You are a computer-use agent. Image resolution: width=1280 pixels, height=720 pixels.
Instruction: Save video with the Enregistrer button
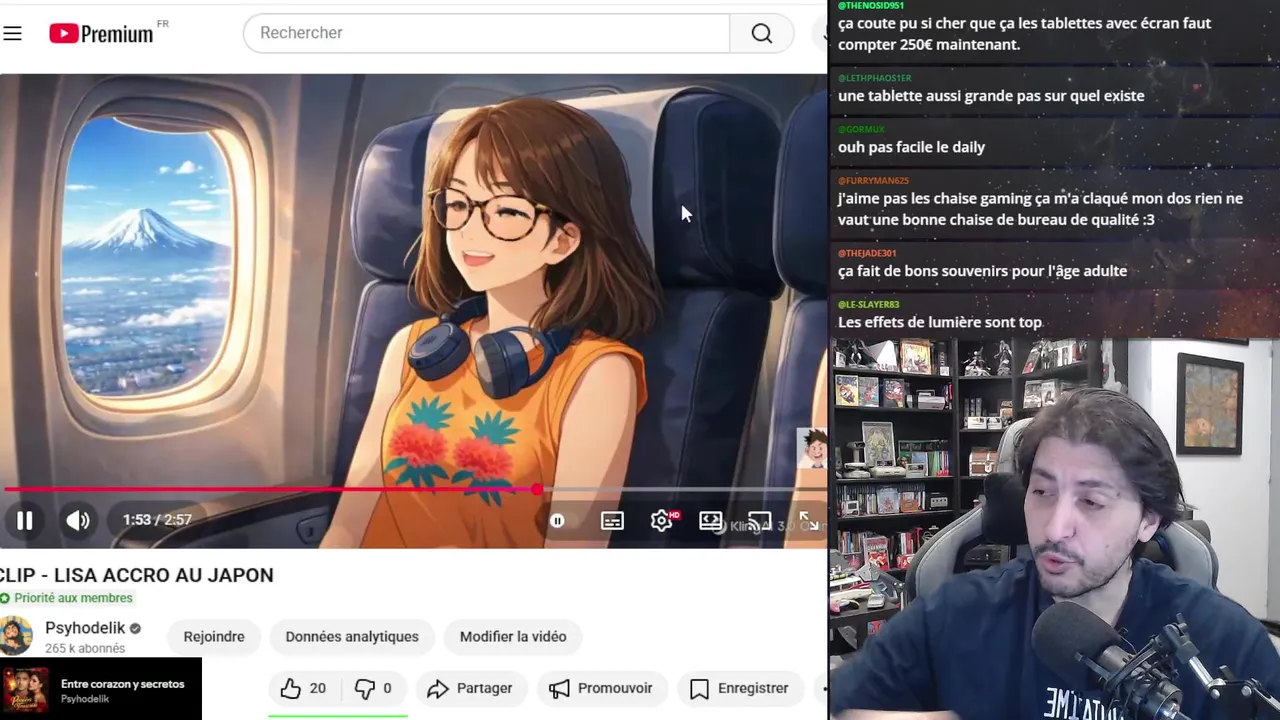(740, 688)
